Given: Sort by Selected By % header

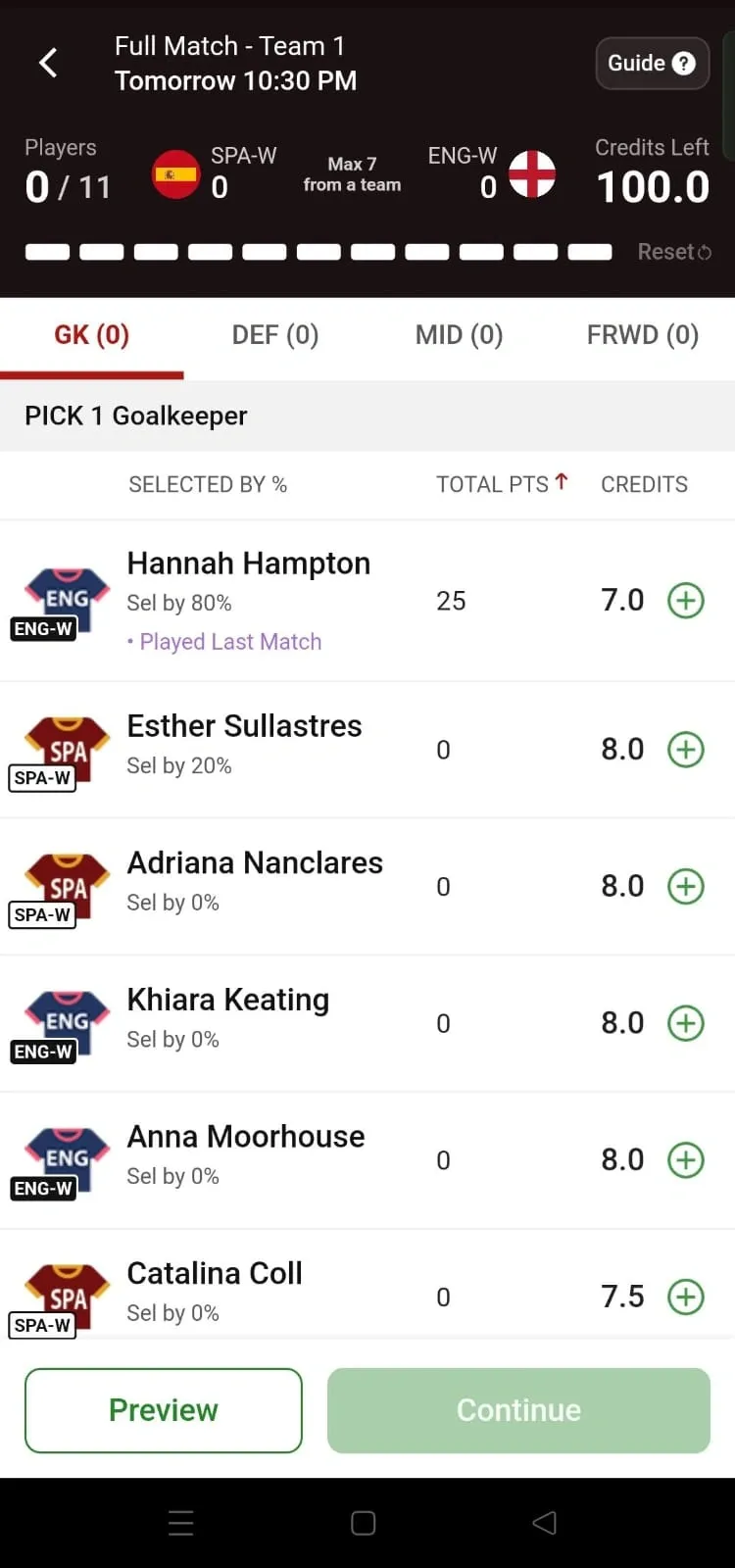Looking at the screenshot, I should click(x=208, y=484).
